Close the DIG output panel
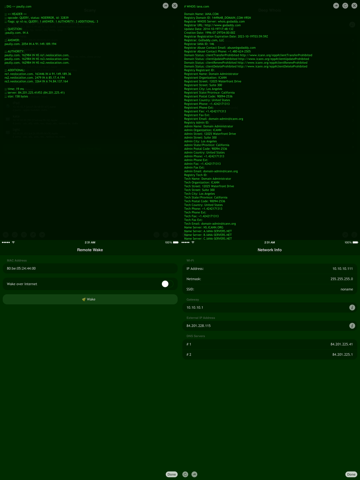Screen dimensions: 360x480 (175, 6)
